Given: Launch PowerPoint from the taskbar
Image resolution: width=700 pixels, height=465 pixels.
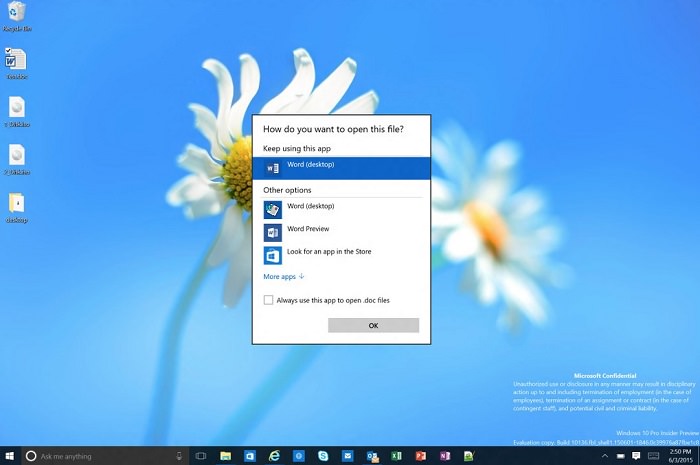Looking at the screenshot, I should click(x=421, y=456).
